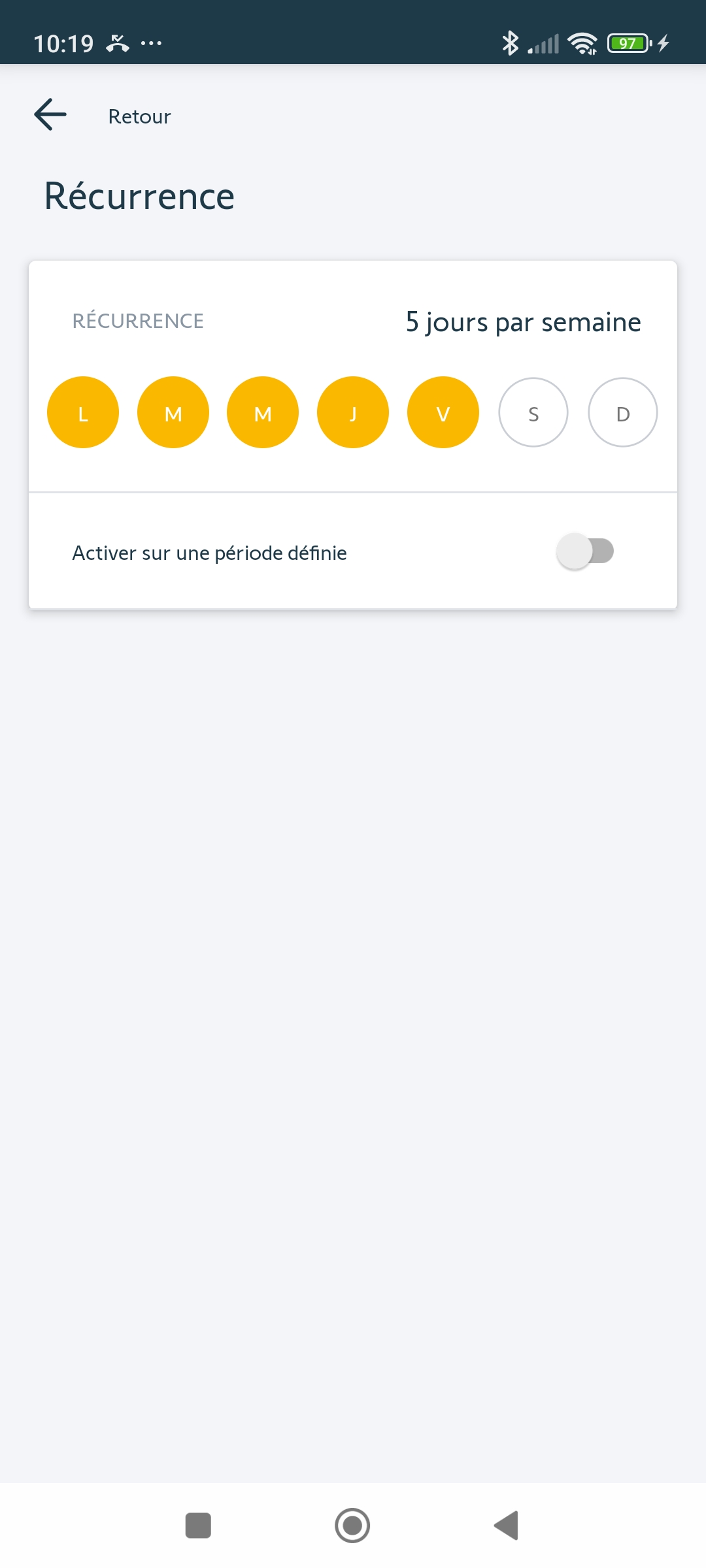Tap the missed call status icon

[118, 43]
